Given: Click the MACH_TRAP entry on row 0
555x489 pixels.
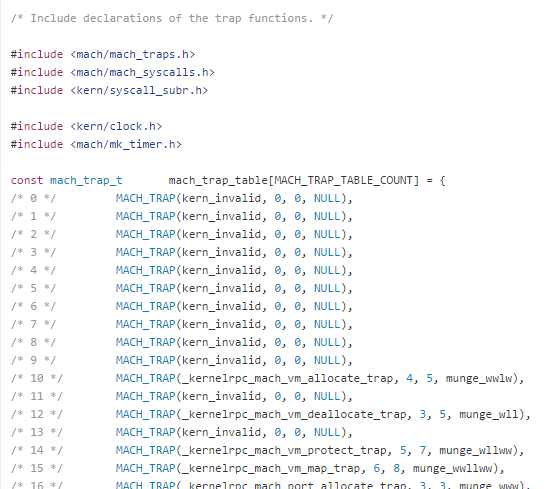Looking at the screenshot, I should 234,198.
